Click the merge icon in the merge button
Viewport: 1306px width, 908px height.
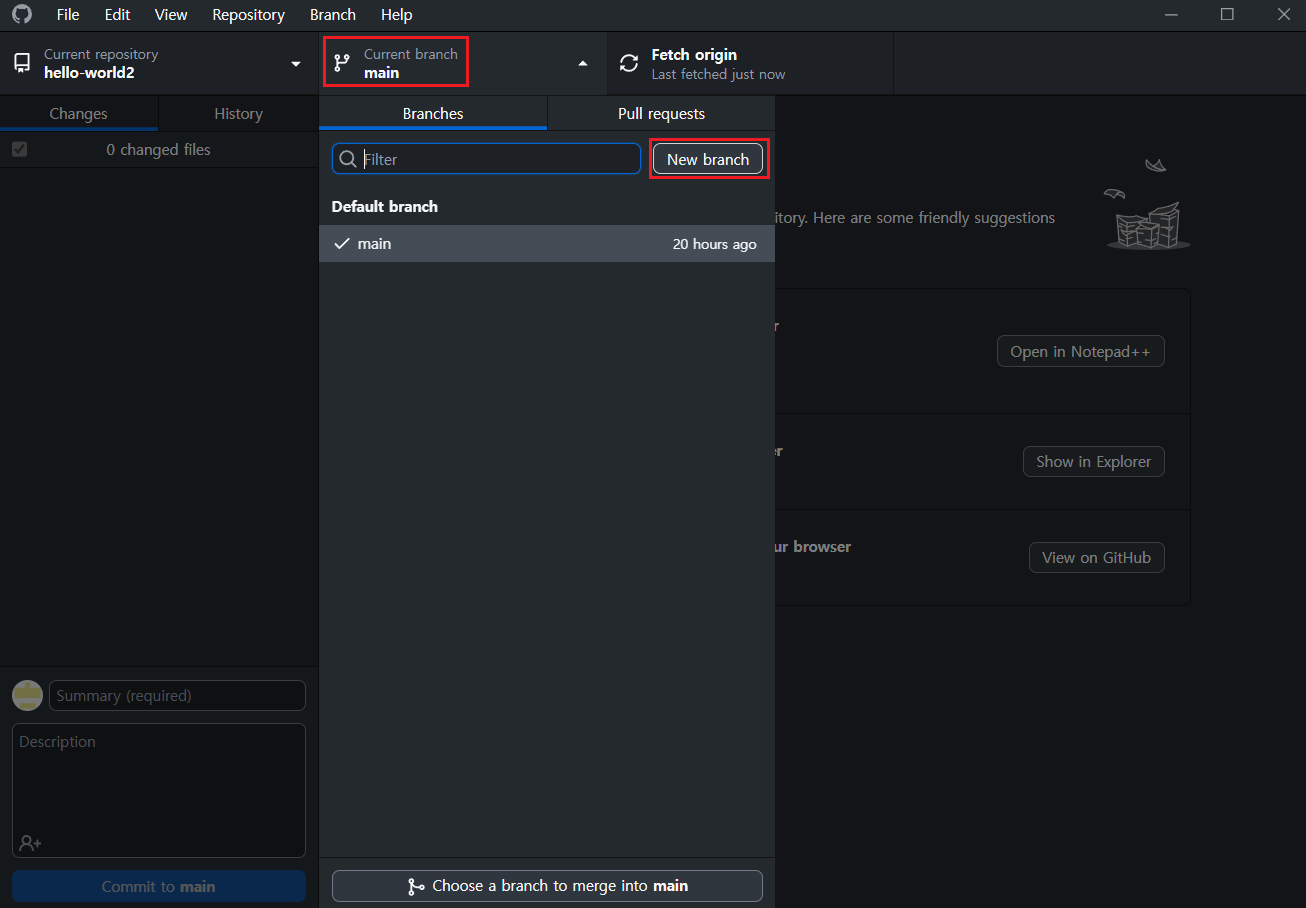click(x=416, y=886)
